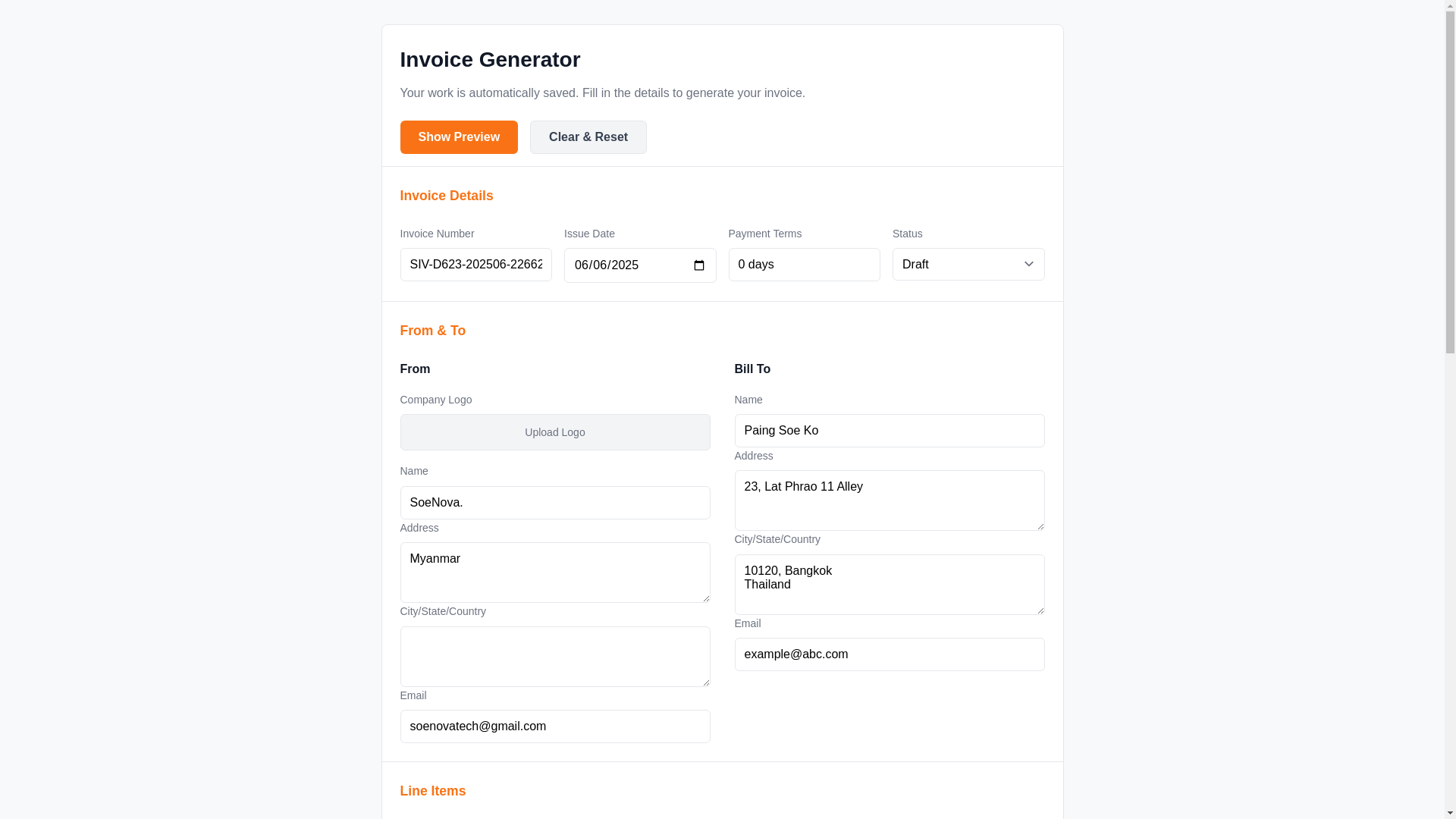This screenshot has height=819, width=1456.
Task: Click the From & To section title
Action: coord(433,331)
